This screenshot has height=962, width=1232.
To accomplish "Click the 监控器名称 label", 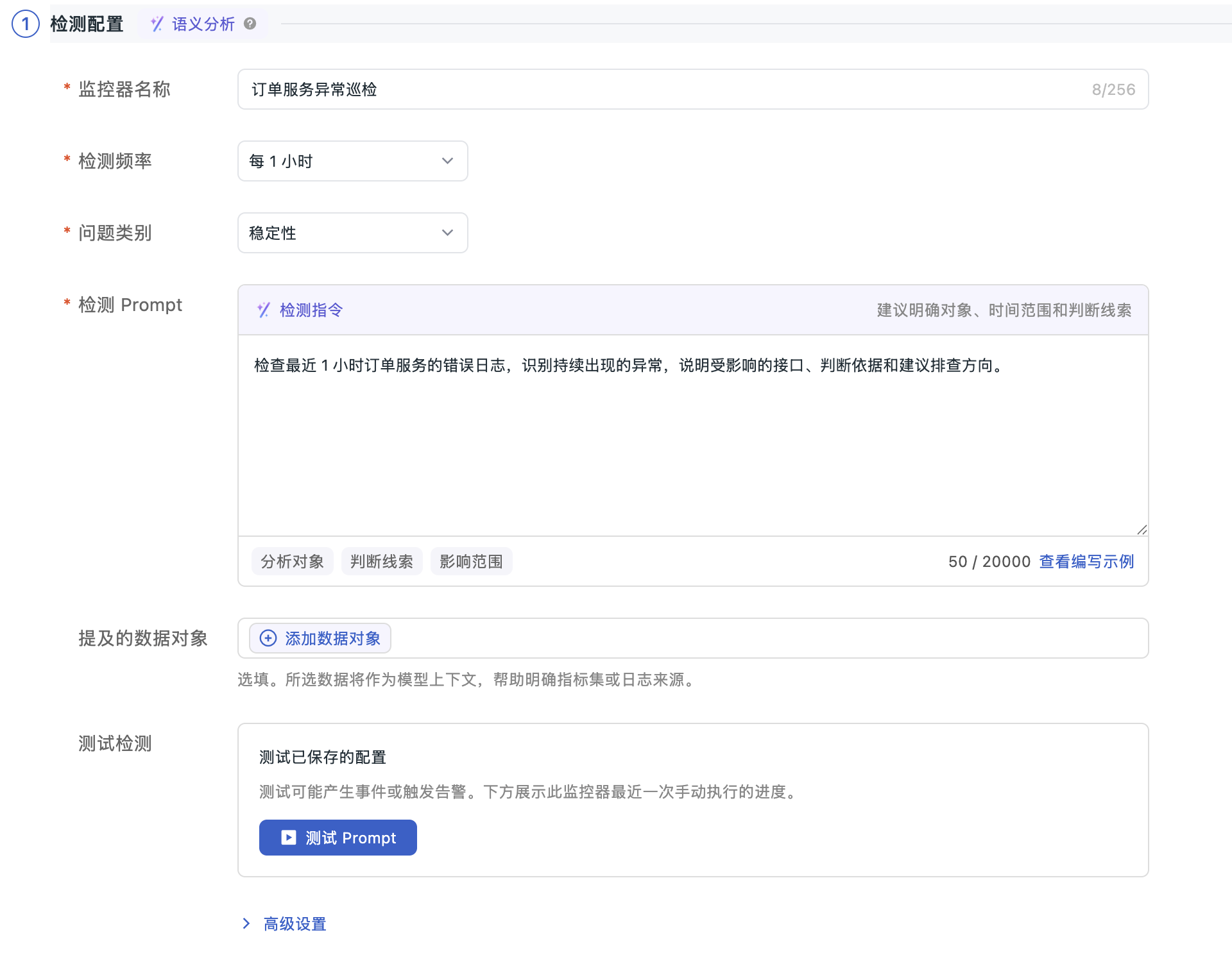I will 124,89.
